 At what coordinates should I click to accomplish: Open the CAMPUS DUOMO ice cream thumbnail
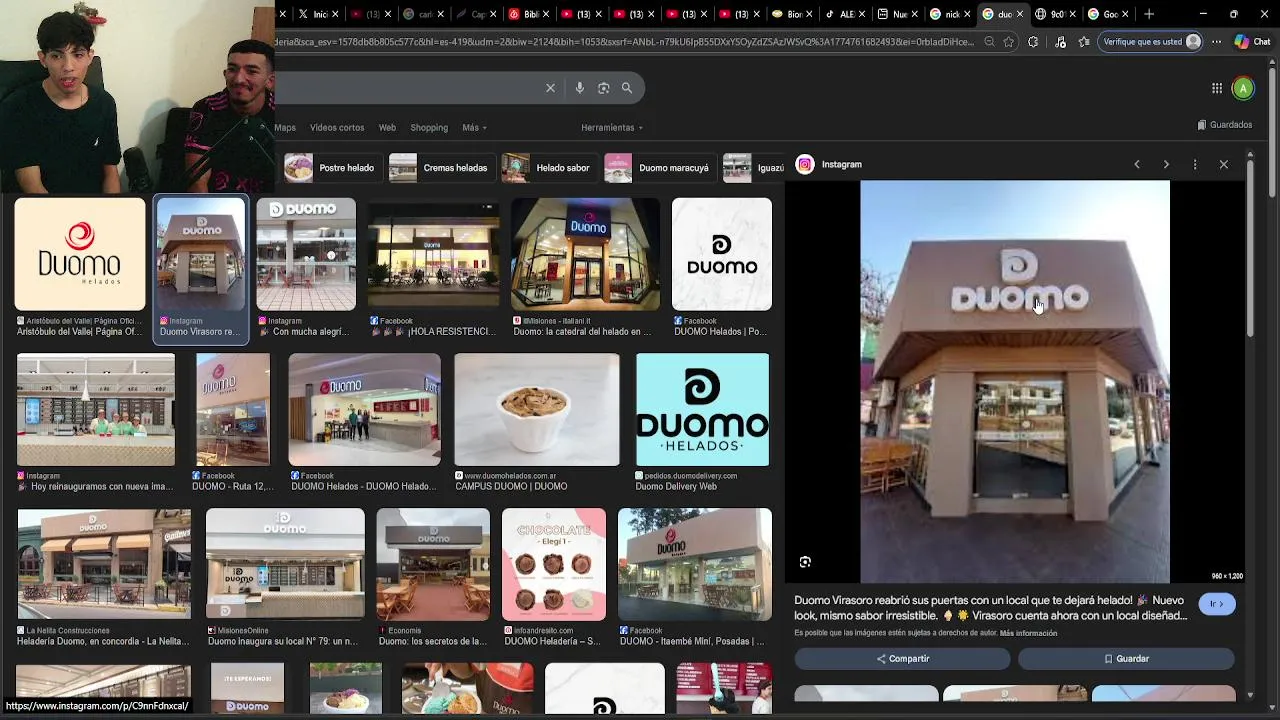coord(537,409)
